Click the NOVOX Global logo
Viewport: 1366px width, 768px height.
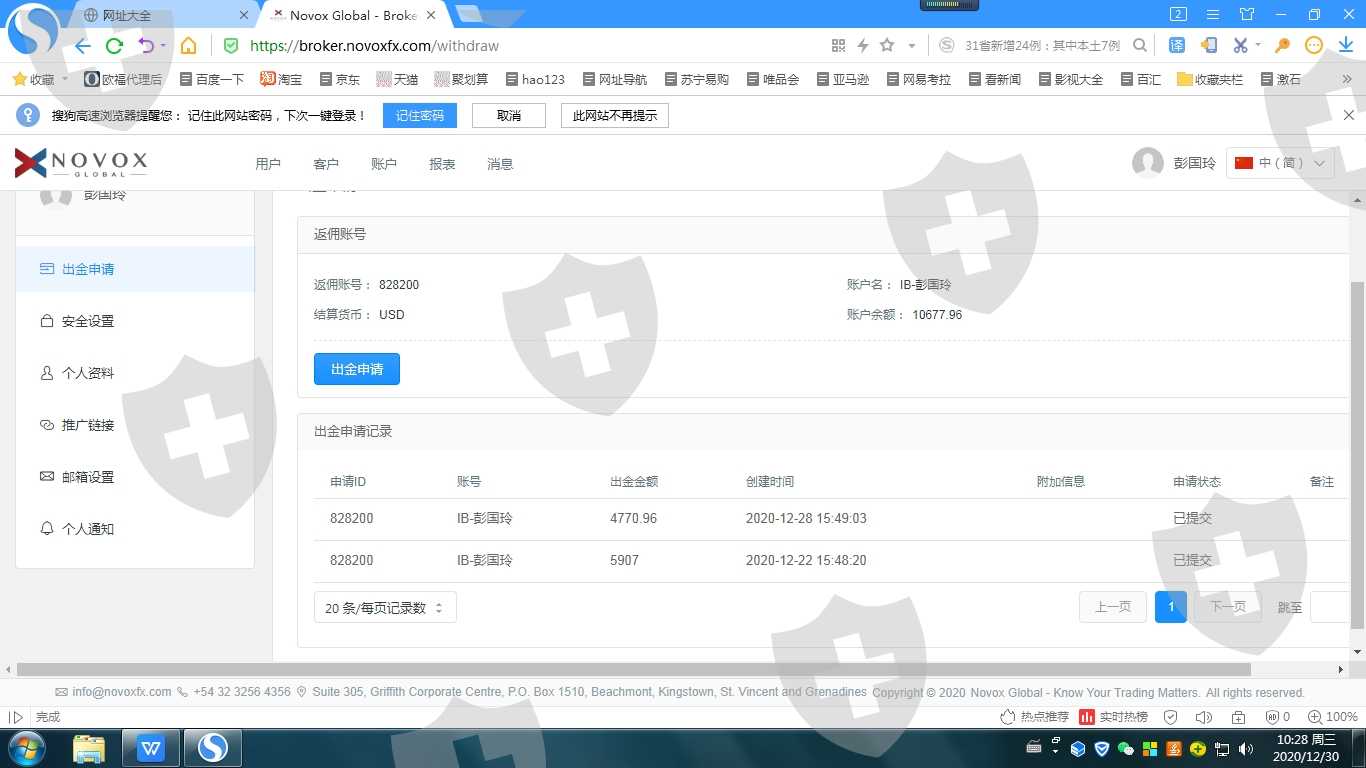tap(81, 163)
